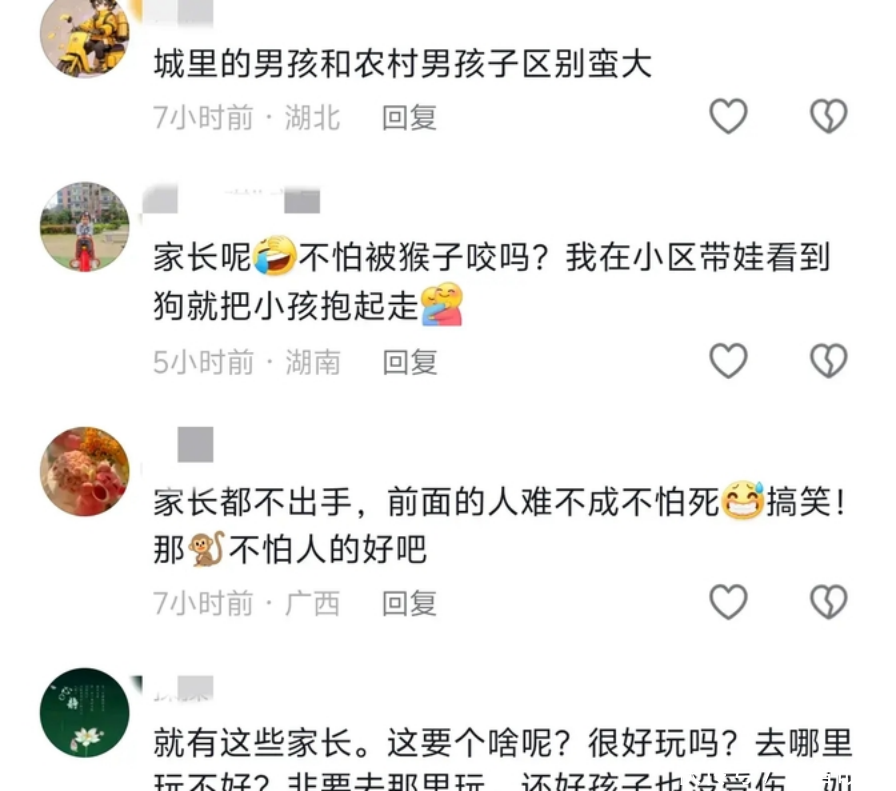Dislike the Hunan comment with broken heart
Screen dimensions: 896x791
click(x=829, y=361)
